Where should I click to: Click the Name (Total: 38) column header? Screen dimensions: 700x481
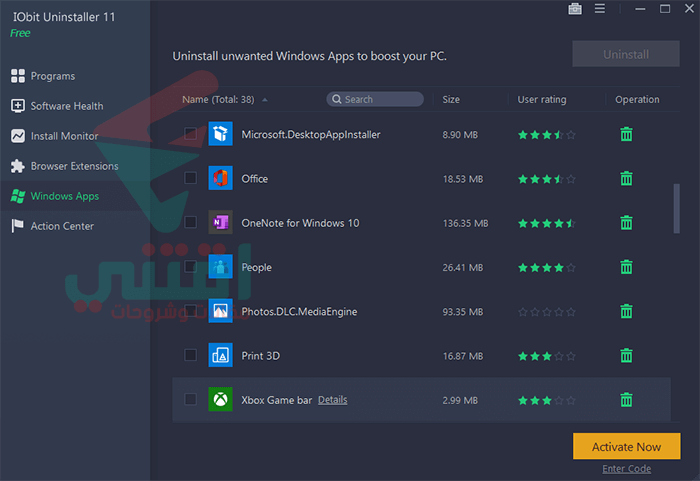(x=218, y=100)
